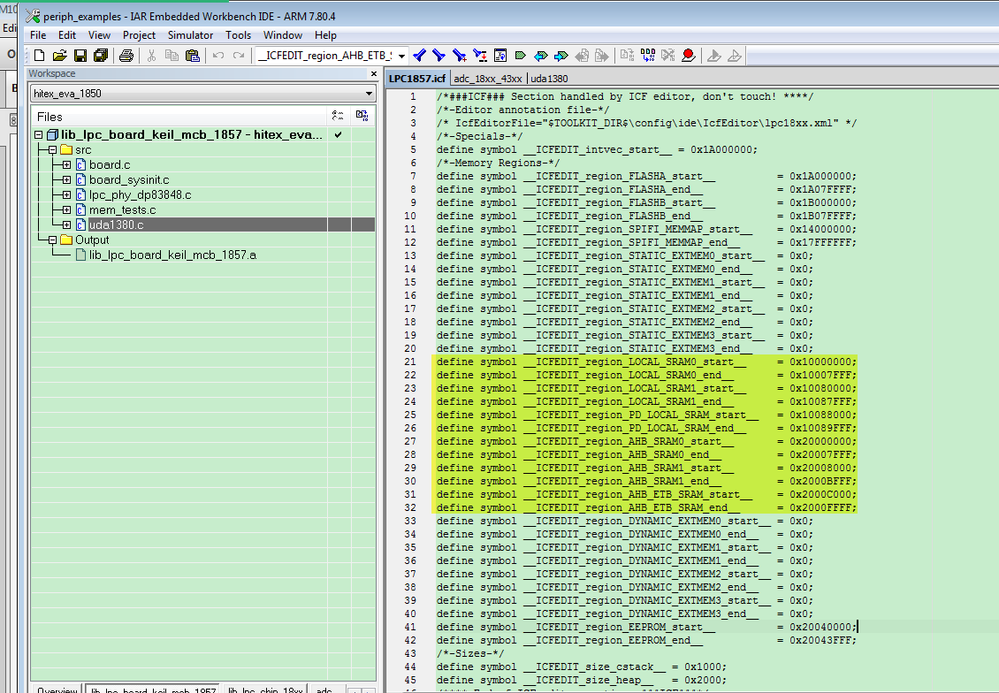Switch to the lib_lpc_chip_18xx workspace tab
This screenshot has width=999, height=693.
point(265,689)
